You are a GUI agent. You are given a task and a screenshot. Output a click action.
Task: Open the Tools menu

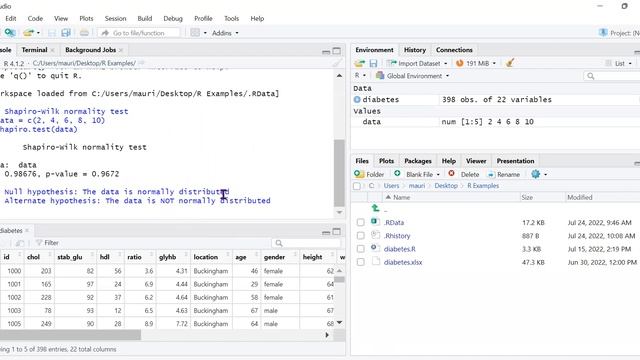(231, 18)
